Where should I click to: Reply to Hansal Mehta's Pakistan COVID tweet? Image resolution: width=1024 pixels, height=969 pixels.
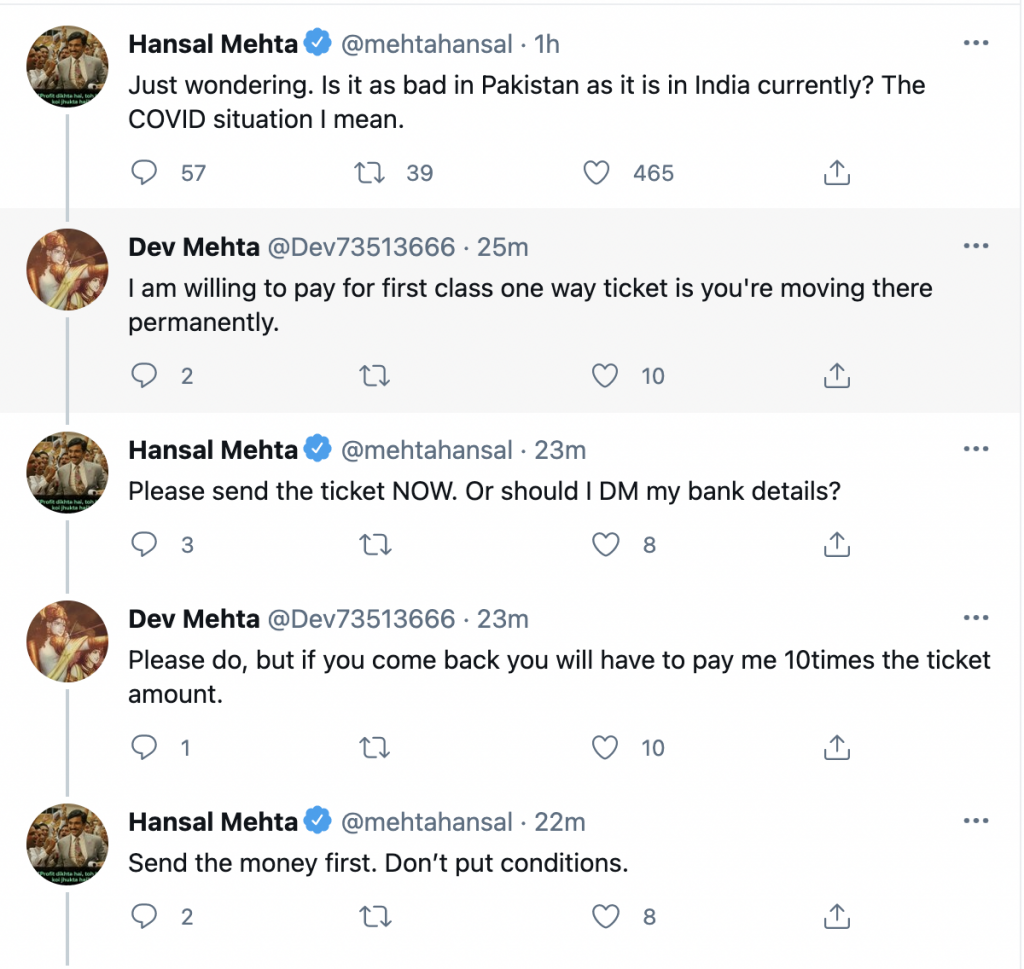[x=146, y=173]
